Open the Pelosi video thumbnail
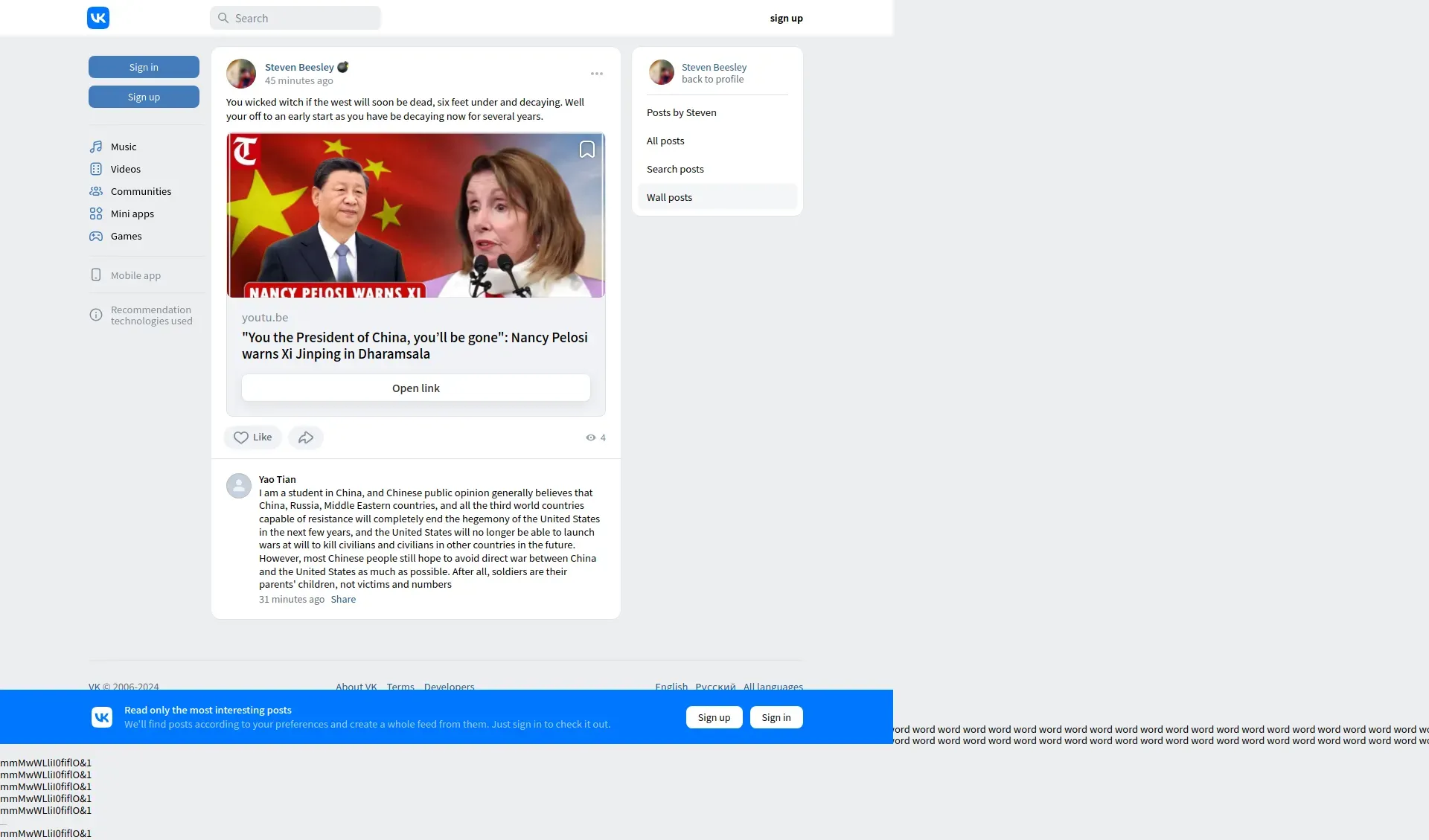1429x840 pixels. pos(415,216)
